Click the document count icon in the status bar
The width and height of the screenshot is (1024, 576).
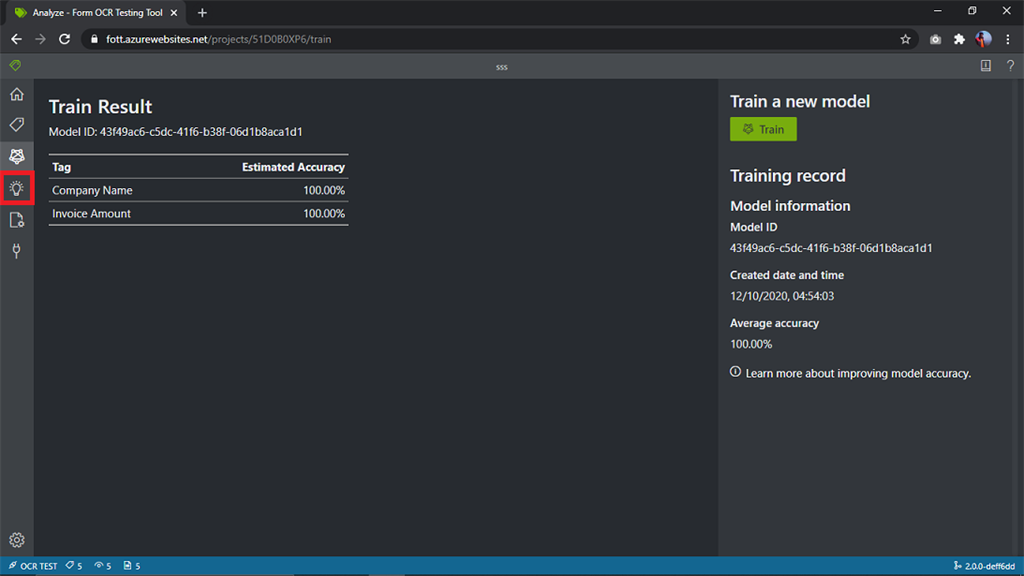[130, 565]
